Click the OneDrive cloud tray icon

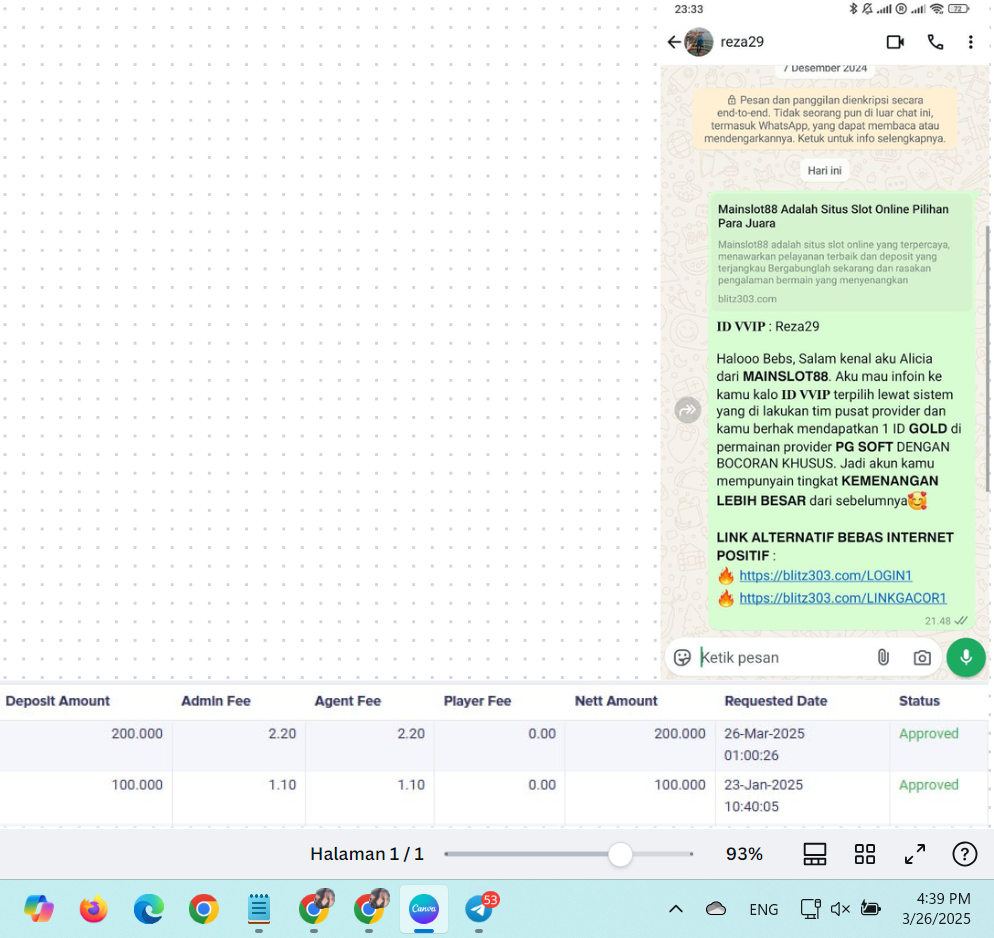[716, 909]
